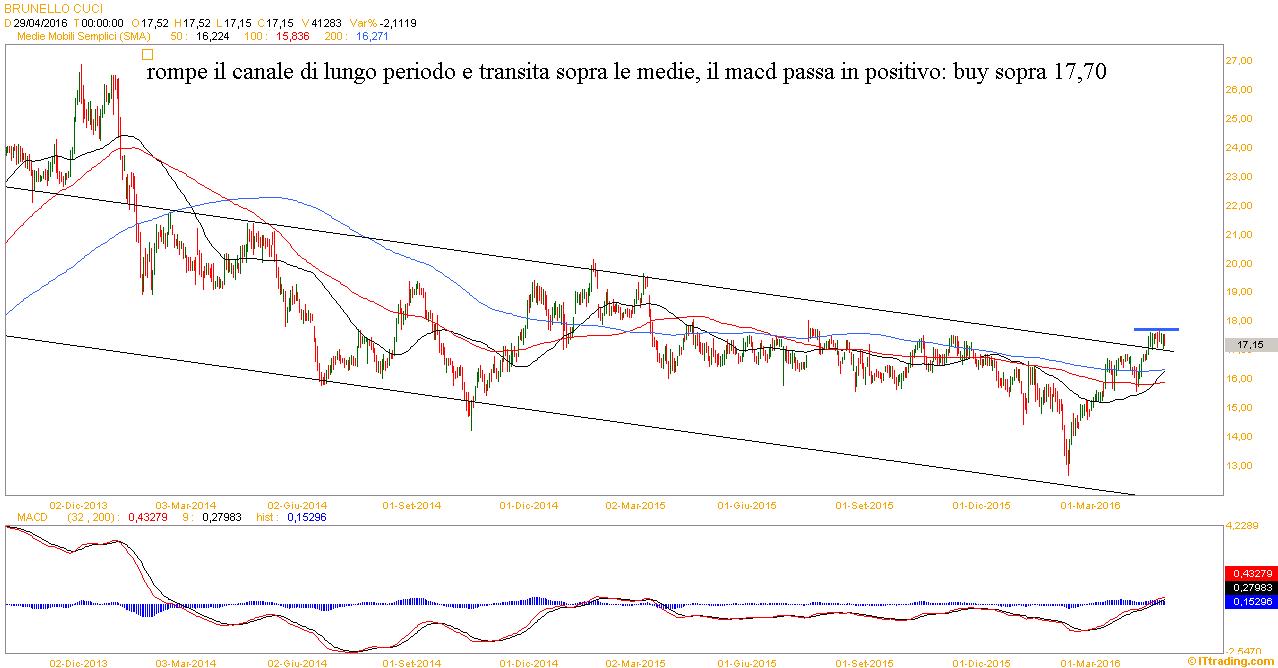Screen dimensions: 1278x668
Task: Click the 23,00 price axis label
Action: tap(1239, 177)
